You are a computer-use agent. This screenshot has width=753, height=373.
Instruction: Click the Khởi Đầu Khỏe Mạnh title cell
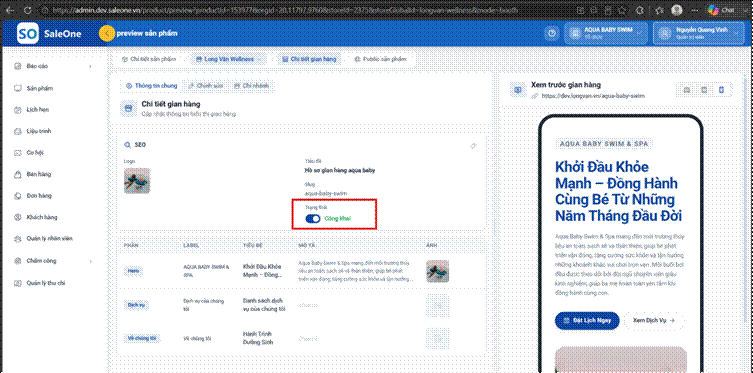263,271
